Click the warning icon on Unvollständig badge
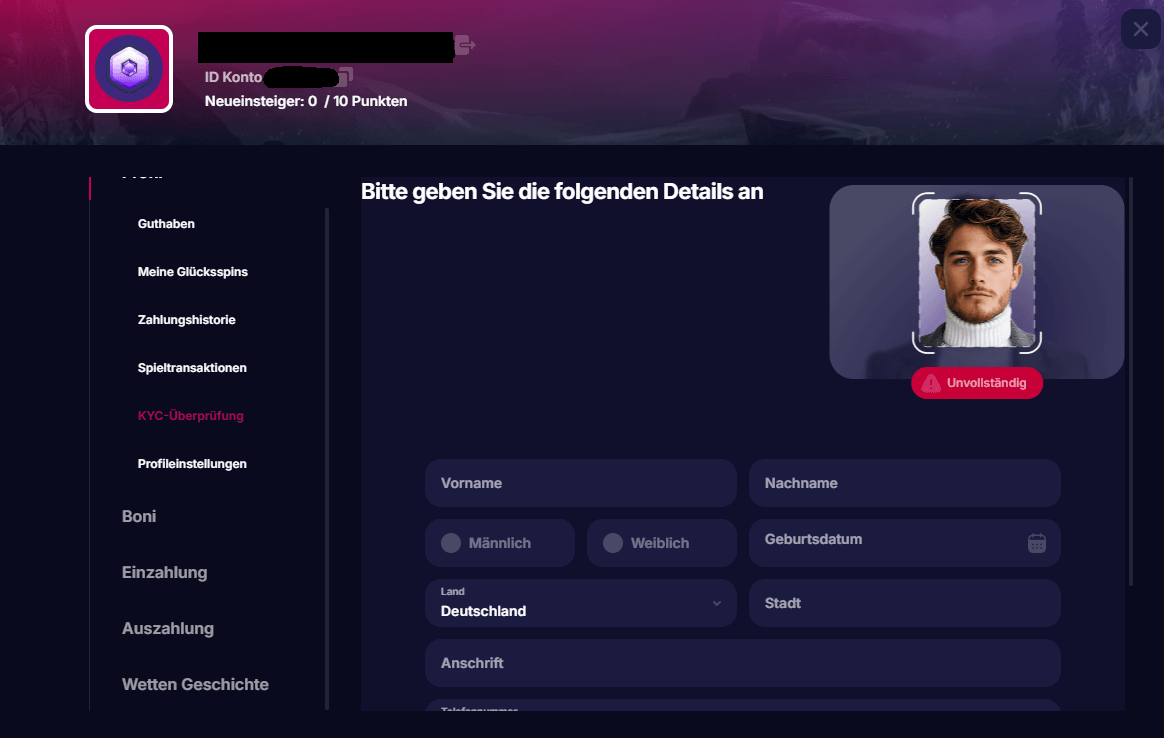Viewport: 1164px width, 738px height. pos(931,383)
